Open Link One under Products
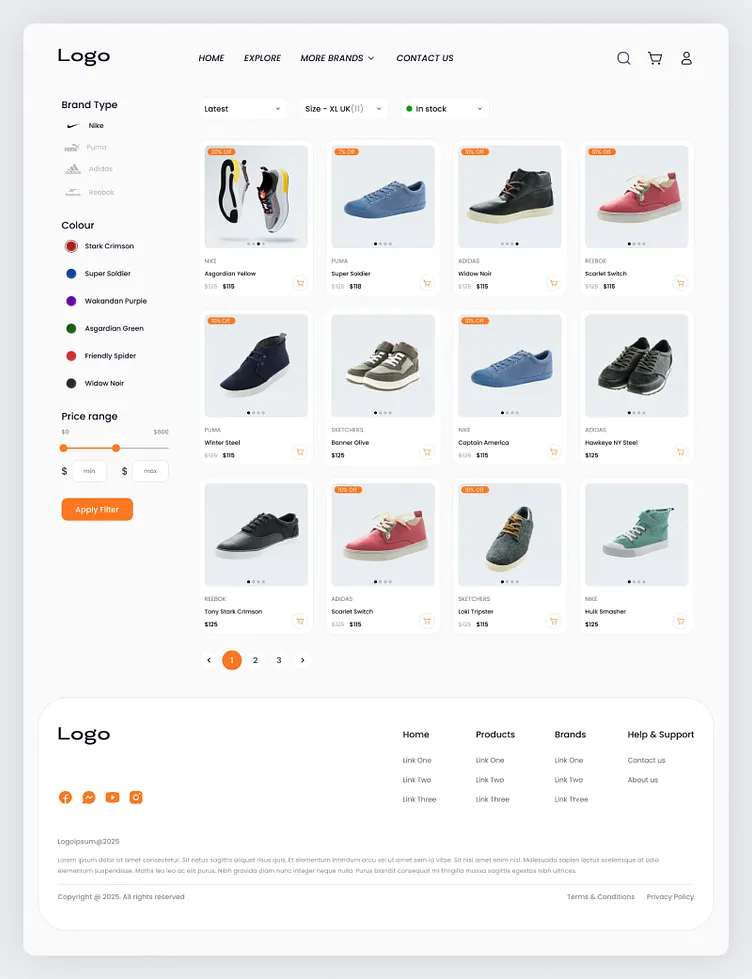 click(x=490, y=760)
